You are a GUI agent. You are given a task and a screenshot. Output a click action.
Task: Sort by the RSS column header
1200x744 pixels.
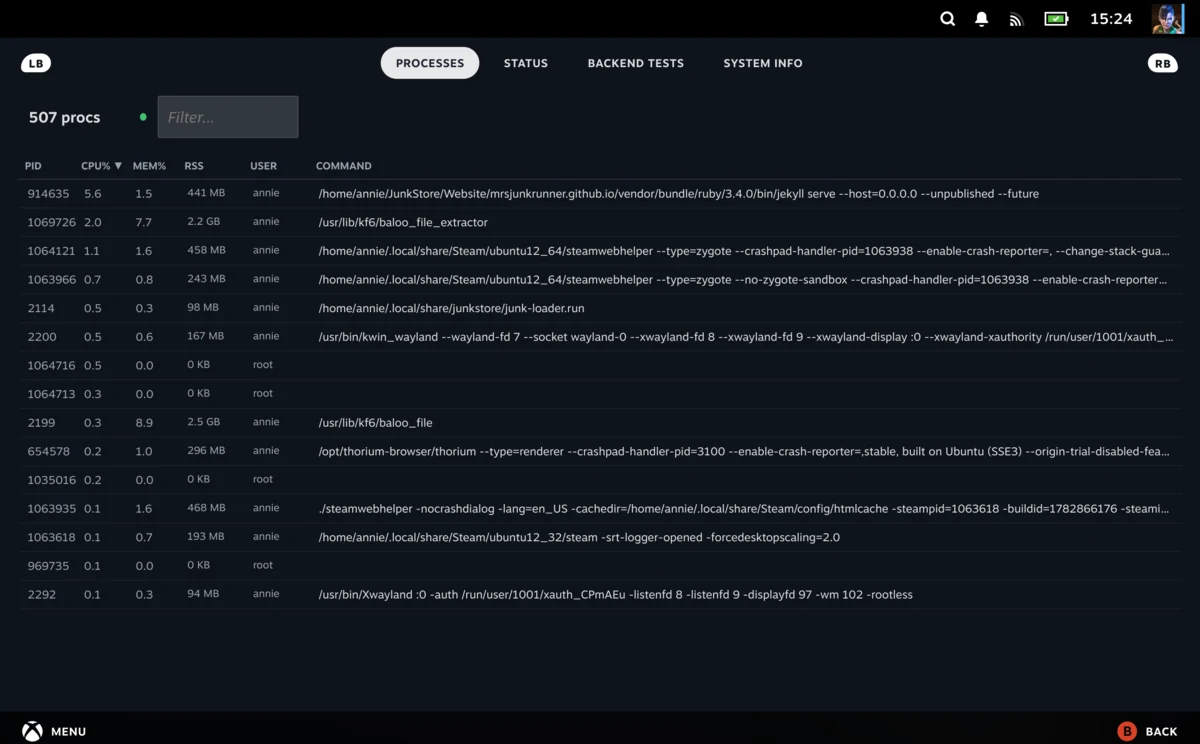(194, 166)
